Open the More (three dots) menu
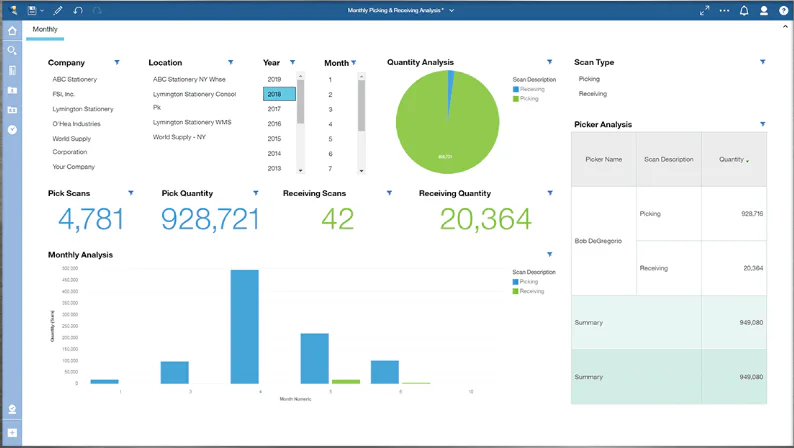This screenshot has height=448, width=794. pos(724,10)
